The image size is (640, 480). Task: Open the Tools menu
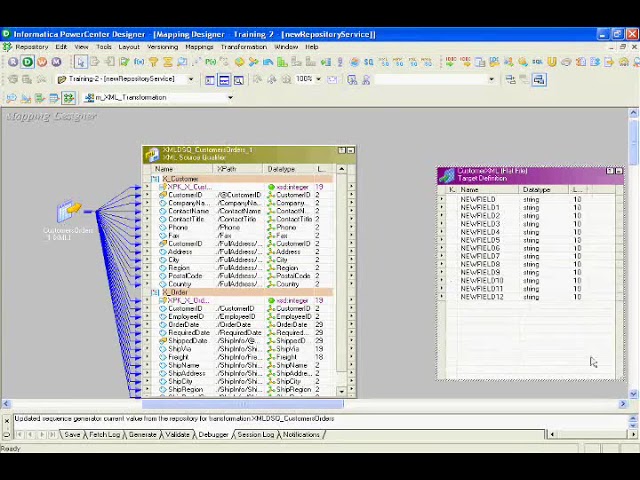click(104, 47)
